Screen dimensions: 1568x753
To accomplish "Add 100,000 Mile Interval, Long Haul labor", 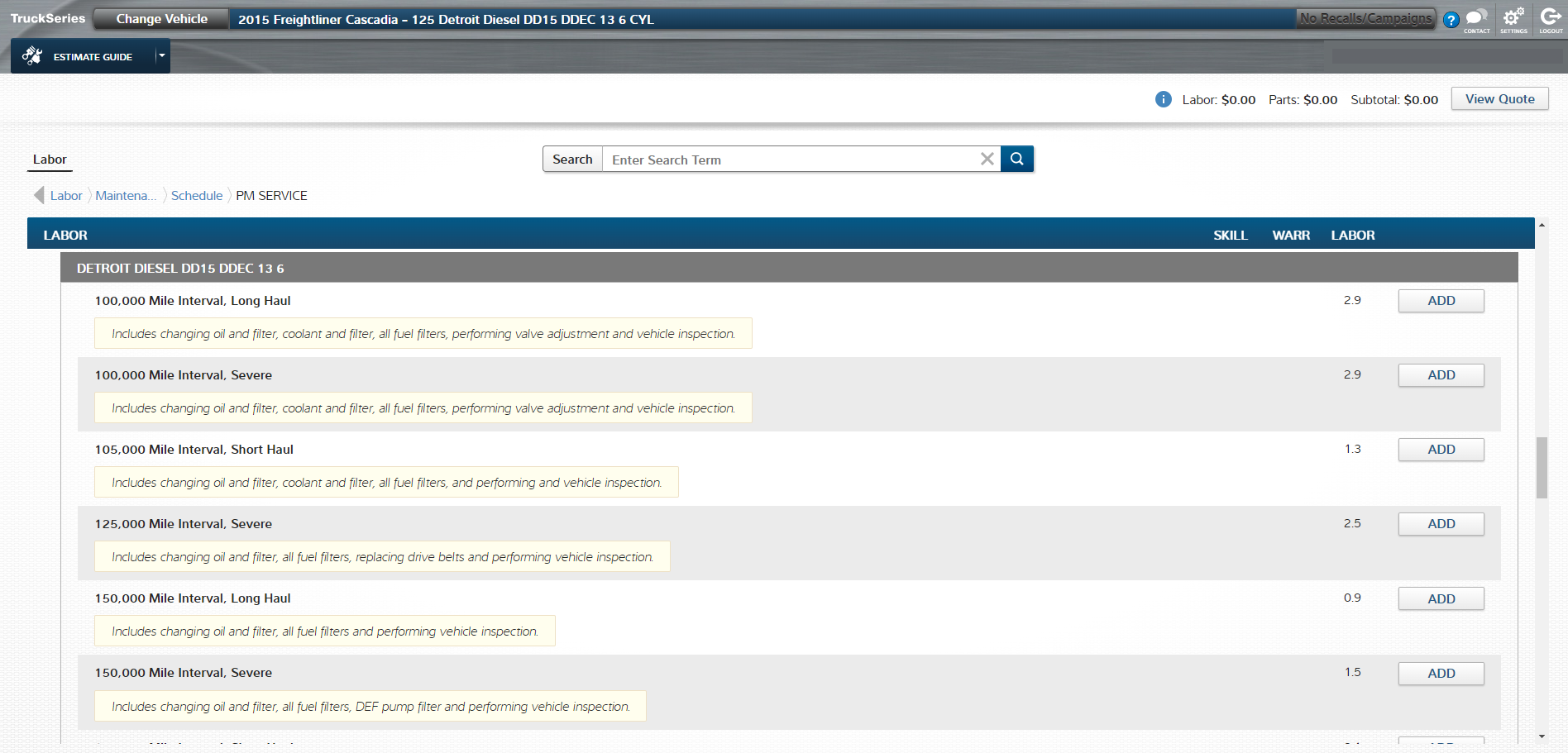I will coord(1441,301).
